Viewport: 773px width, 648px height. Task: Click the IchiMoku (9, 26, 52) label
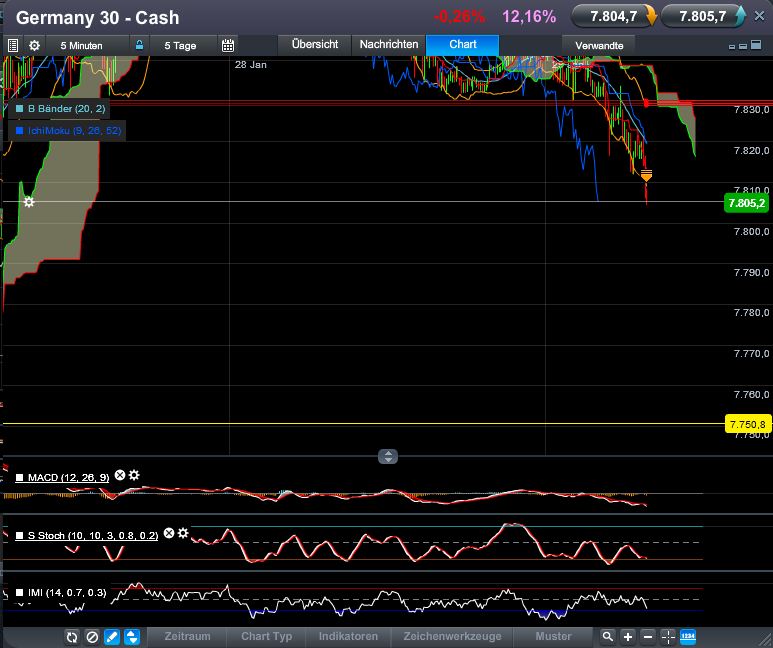pyautogui.click(x=74, y=131)
